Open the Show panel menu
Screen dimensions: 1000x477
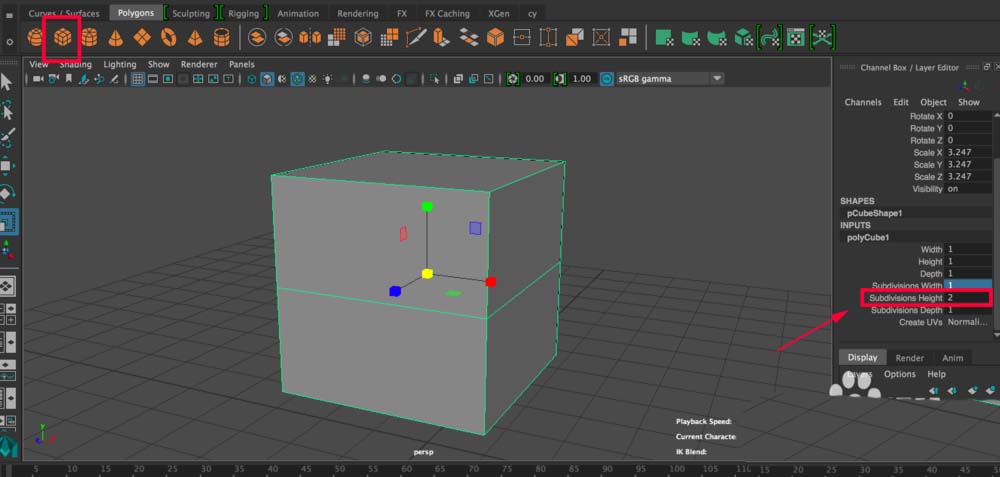click(159, 64)
